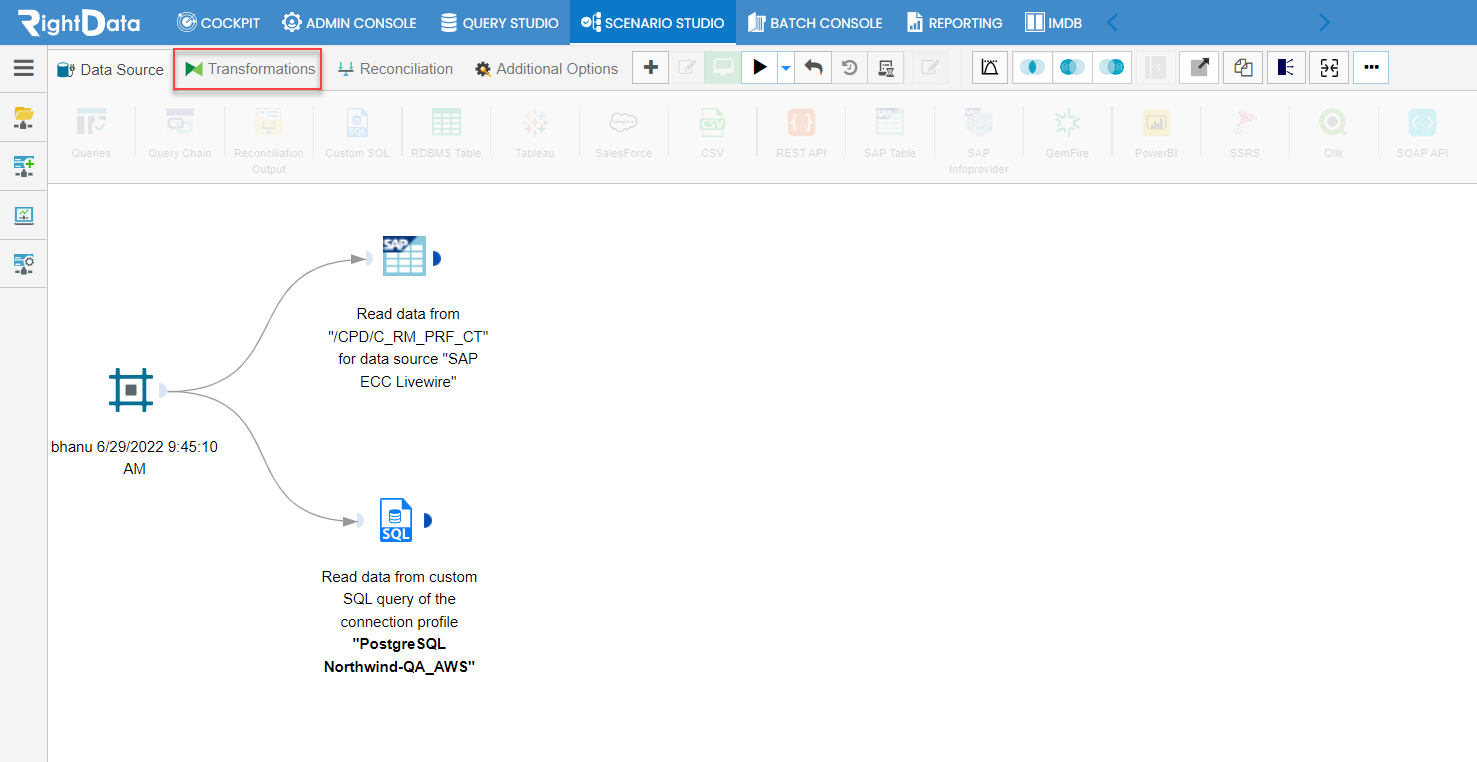Click the fit-to-screen collapse button
The height and width of the screenshot is (762, 1477).
pos(1329,68)
